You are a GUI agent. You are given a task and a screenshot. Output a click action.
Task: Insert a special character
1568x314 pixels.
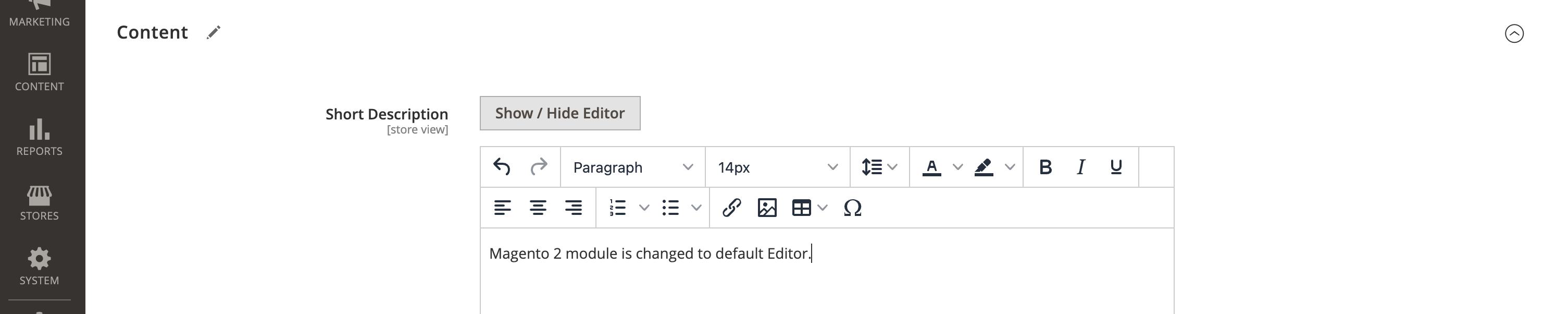tap(852, 208)
